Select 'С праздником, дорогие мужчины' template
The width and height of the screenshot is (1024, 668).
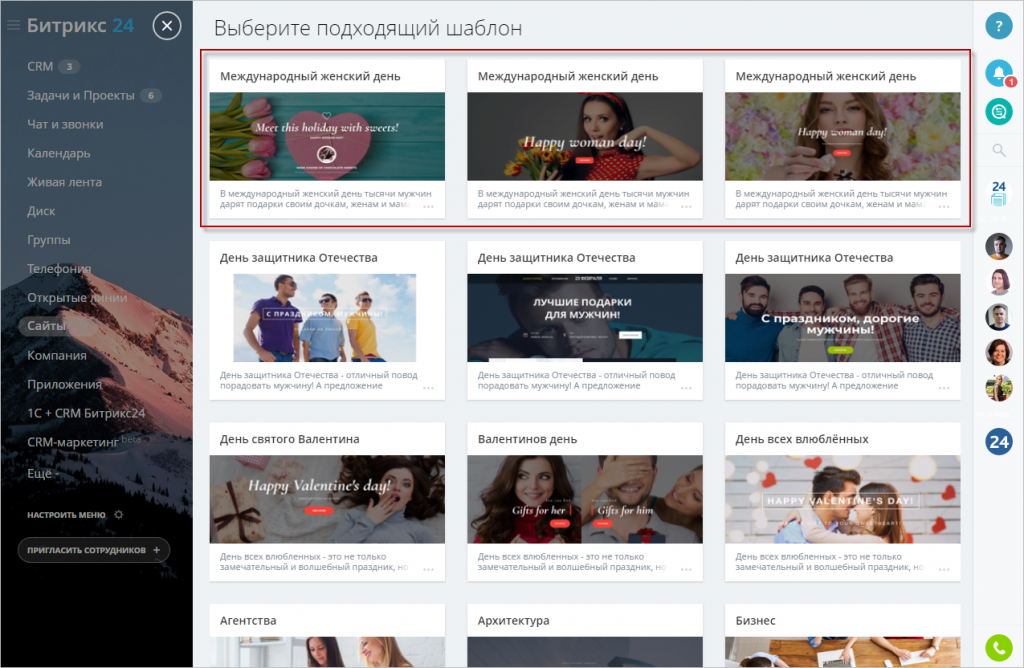point(842,318)
